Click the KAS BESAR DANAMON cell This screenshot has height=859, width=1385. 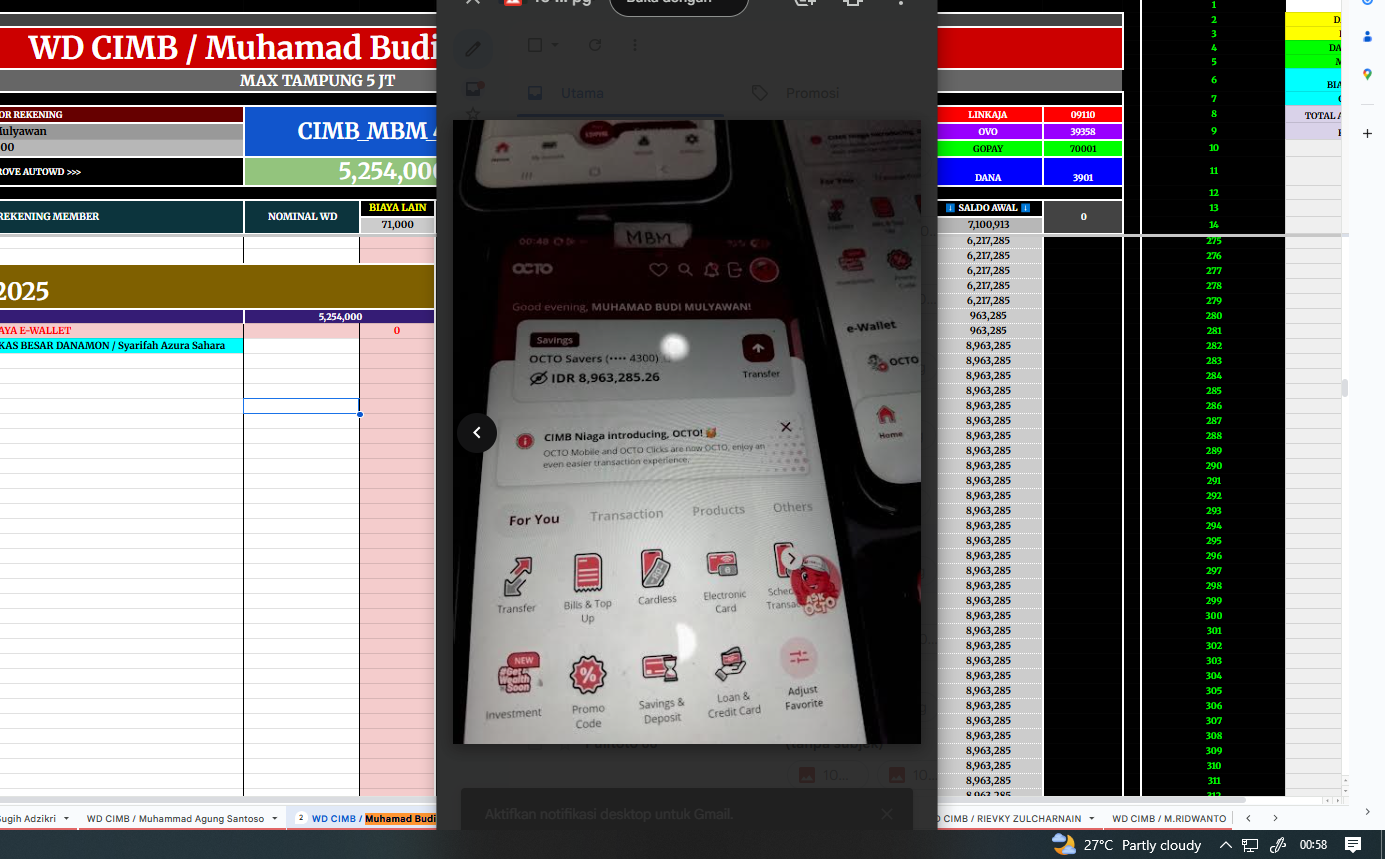pos(121,346)
